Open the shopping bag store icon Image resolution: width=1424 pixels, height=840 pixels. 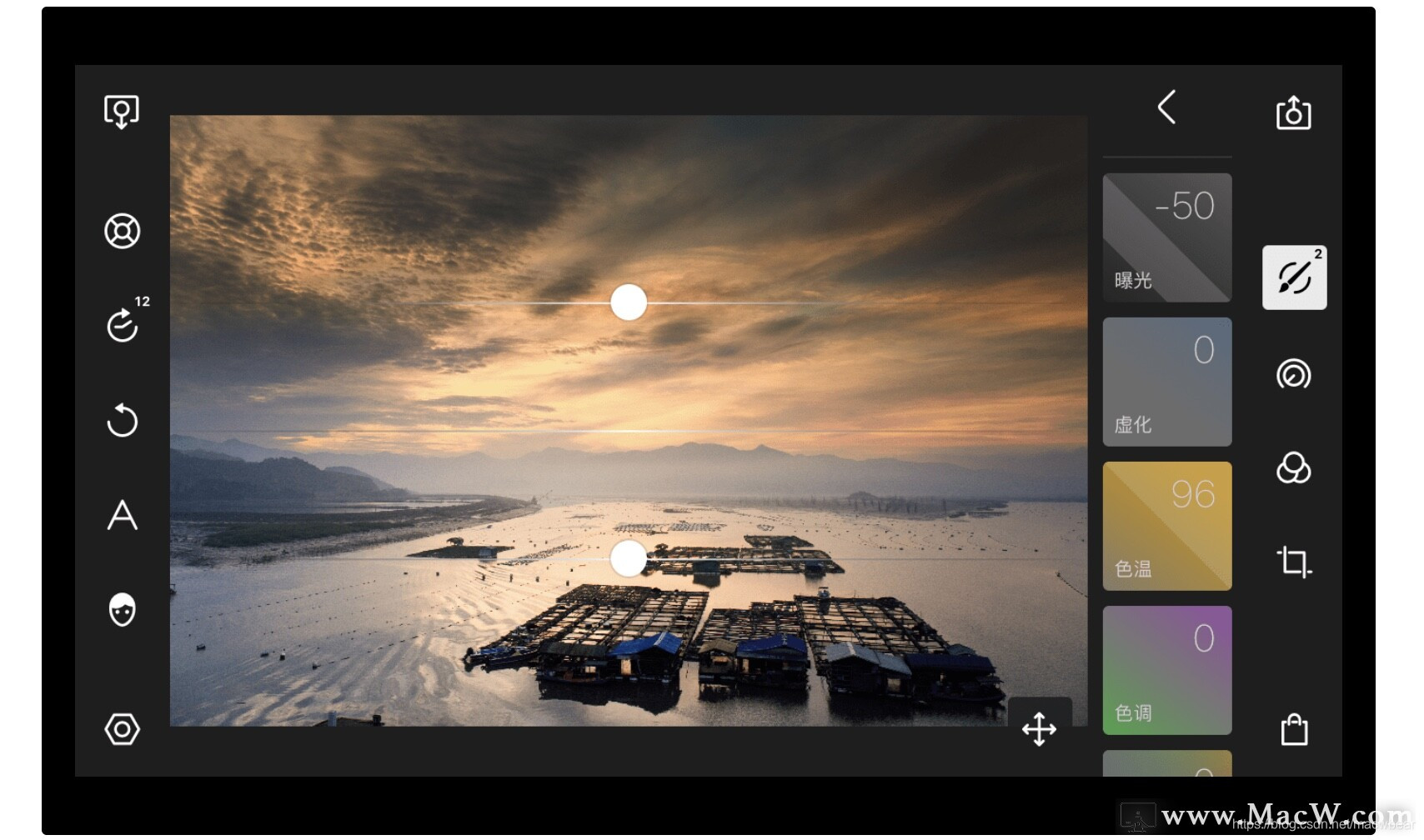[x=1294, y=730]
